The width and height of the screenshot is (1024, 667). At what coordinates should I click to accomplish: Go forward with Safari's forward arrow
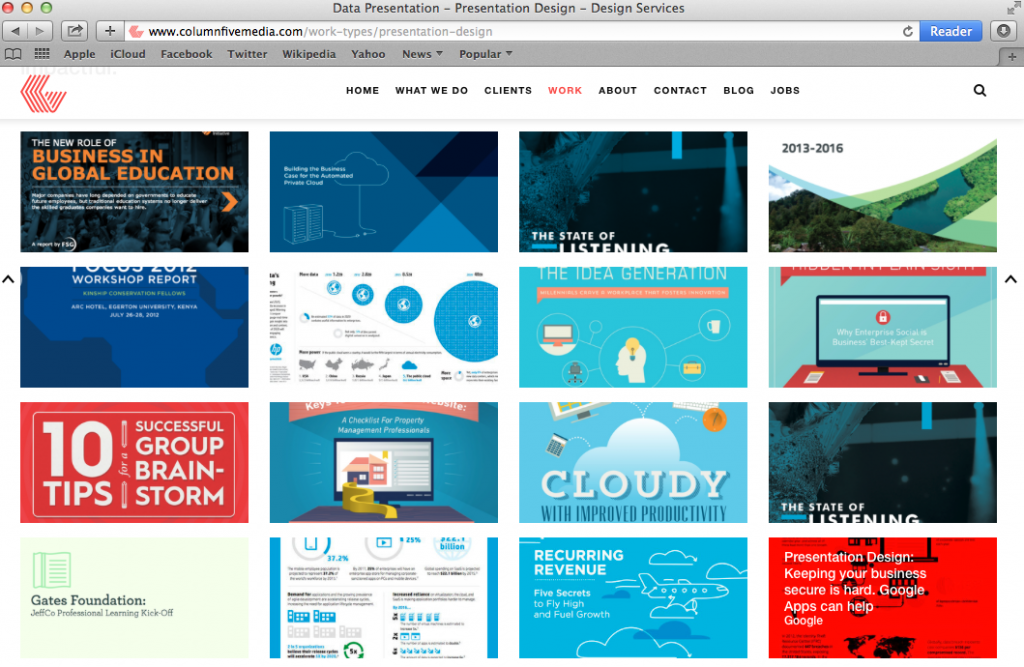click(x=40, y=31)
